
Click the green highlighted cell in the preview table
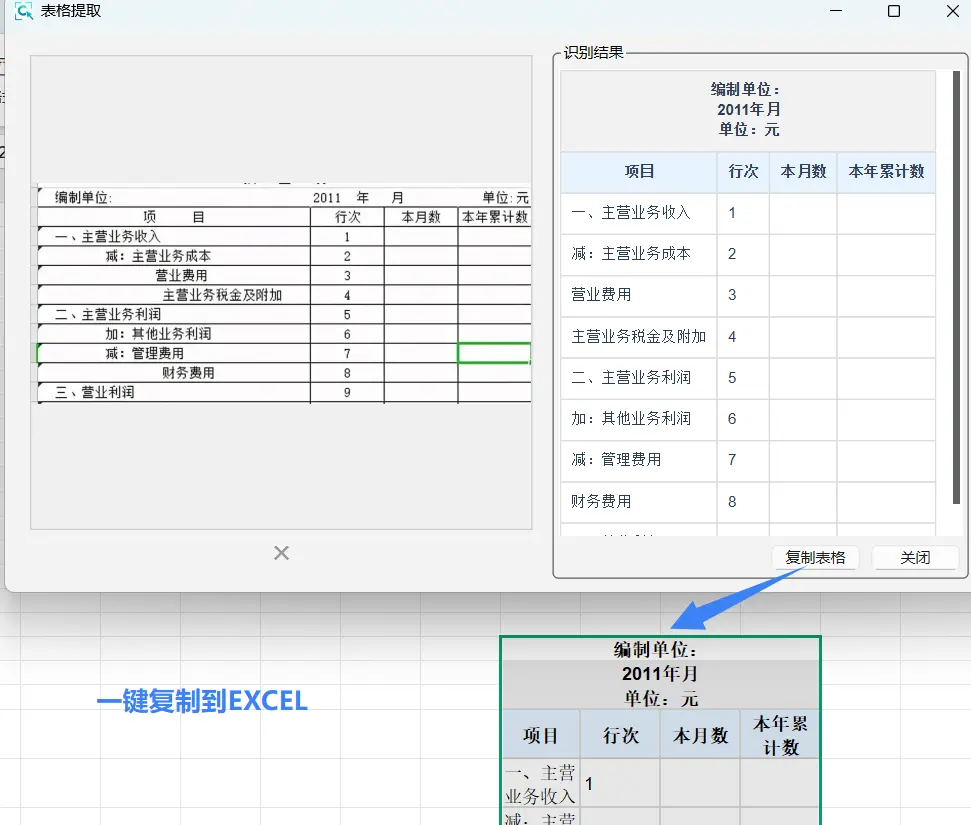point(494,352)
